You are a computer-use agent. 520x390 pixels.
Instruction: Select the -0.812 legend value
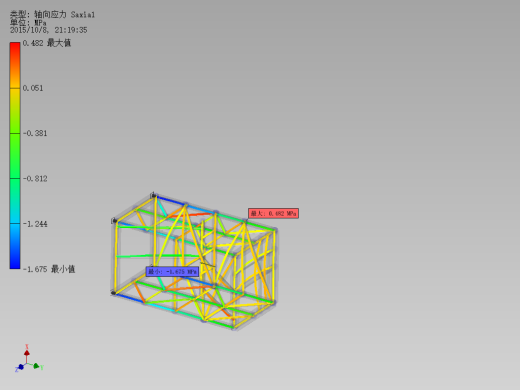coord(35,179)
